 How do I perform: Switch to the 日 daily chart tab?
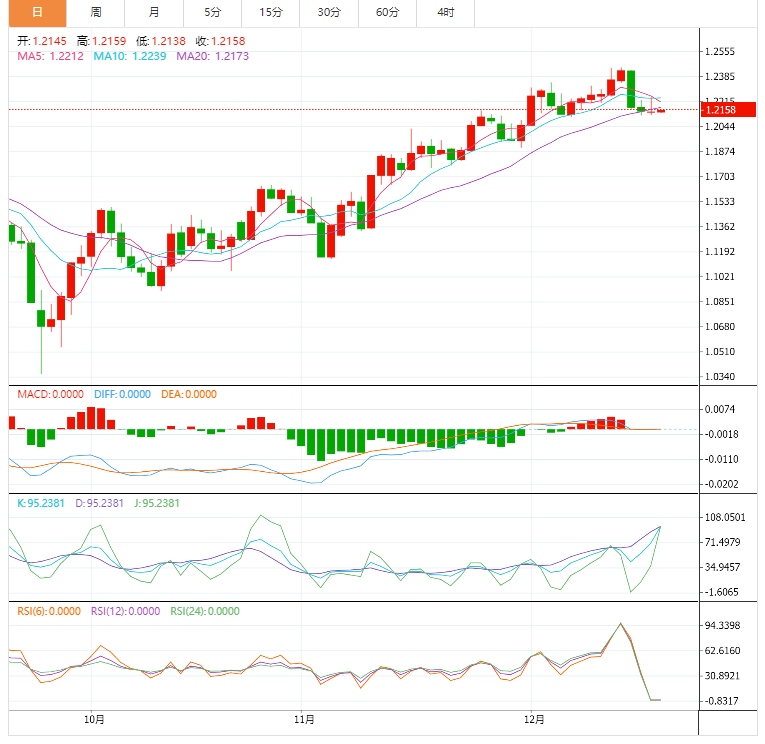click(x=37, y=12)
